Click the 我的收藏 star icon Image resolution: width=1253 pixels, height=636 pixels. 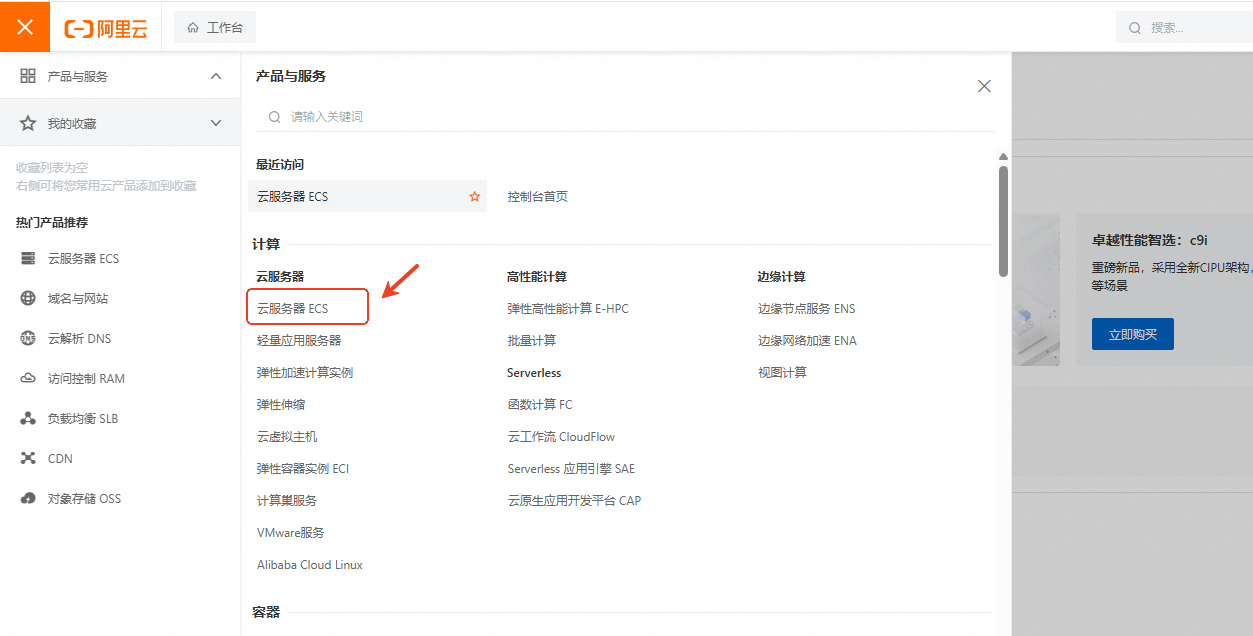point(28,123)
